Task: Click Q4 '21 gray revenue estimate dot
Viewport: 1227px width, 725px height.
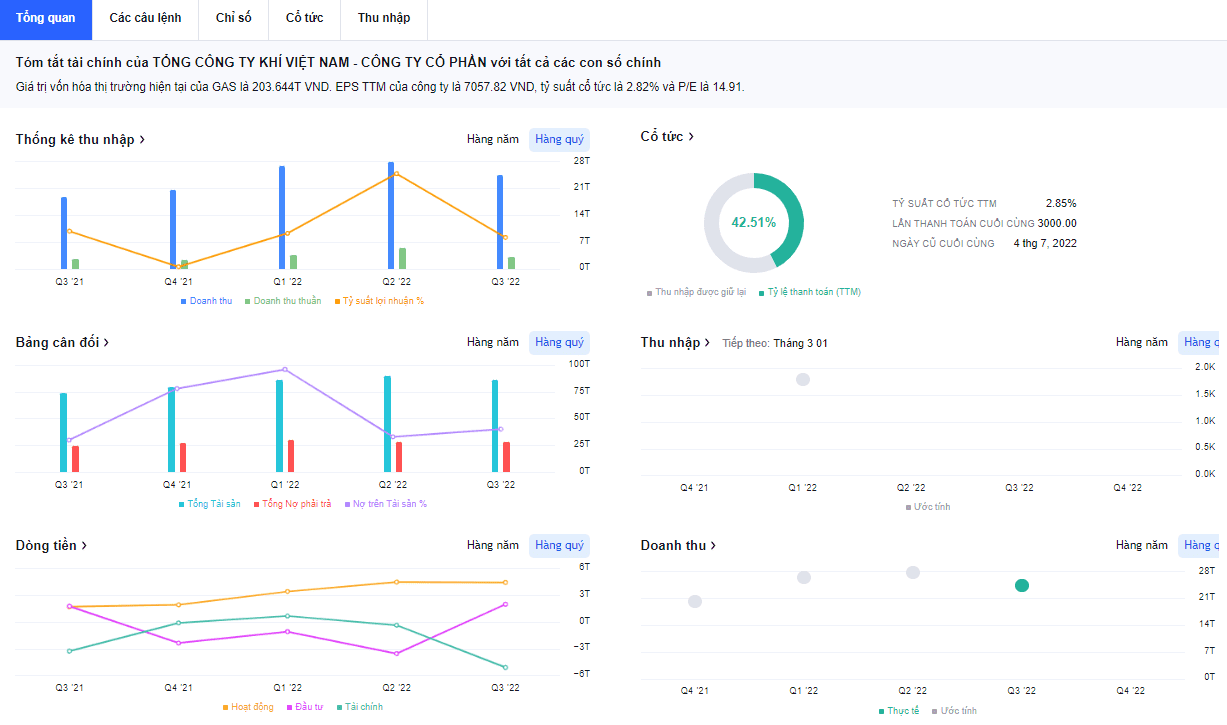Action: point(695,601)
